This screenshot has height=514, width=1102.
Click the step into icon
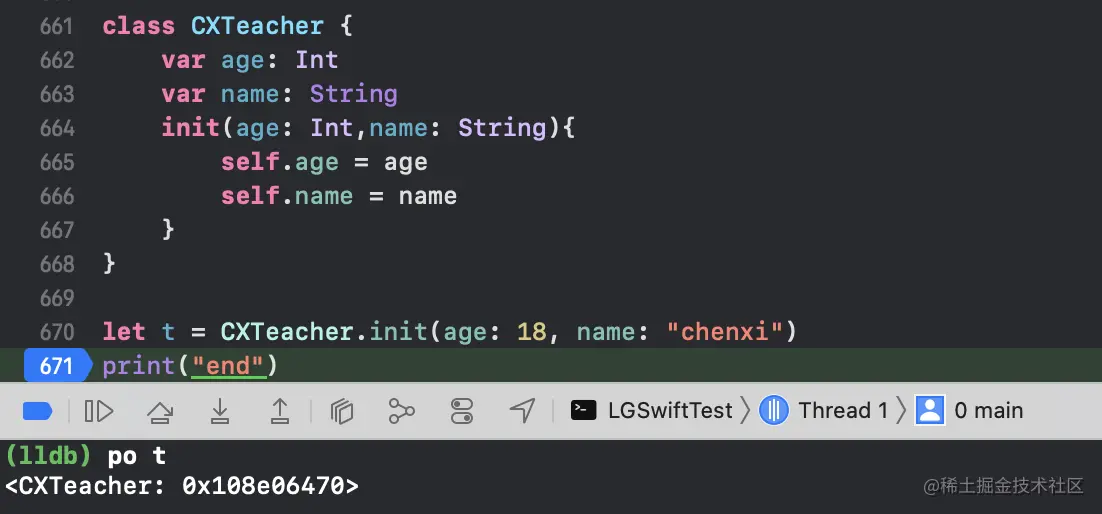(x=220, y=411)
